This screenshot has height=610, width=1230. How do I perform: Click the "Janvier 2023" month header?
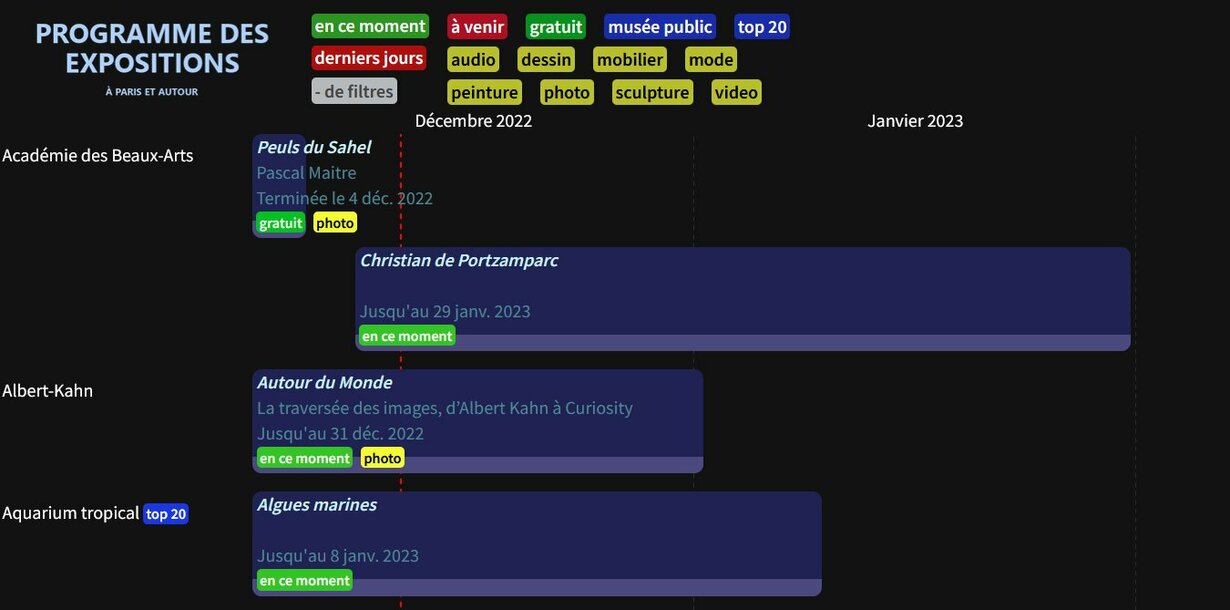(915, 121)
